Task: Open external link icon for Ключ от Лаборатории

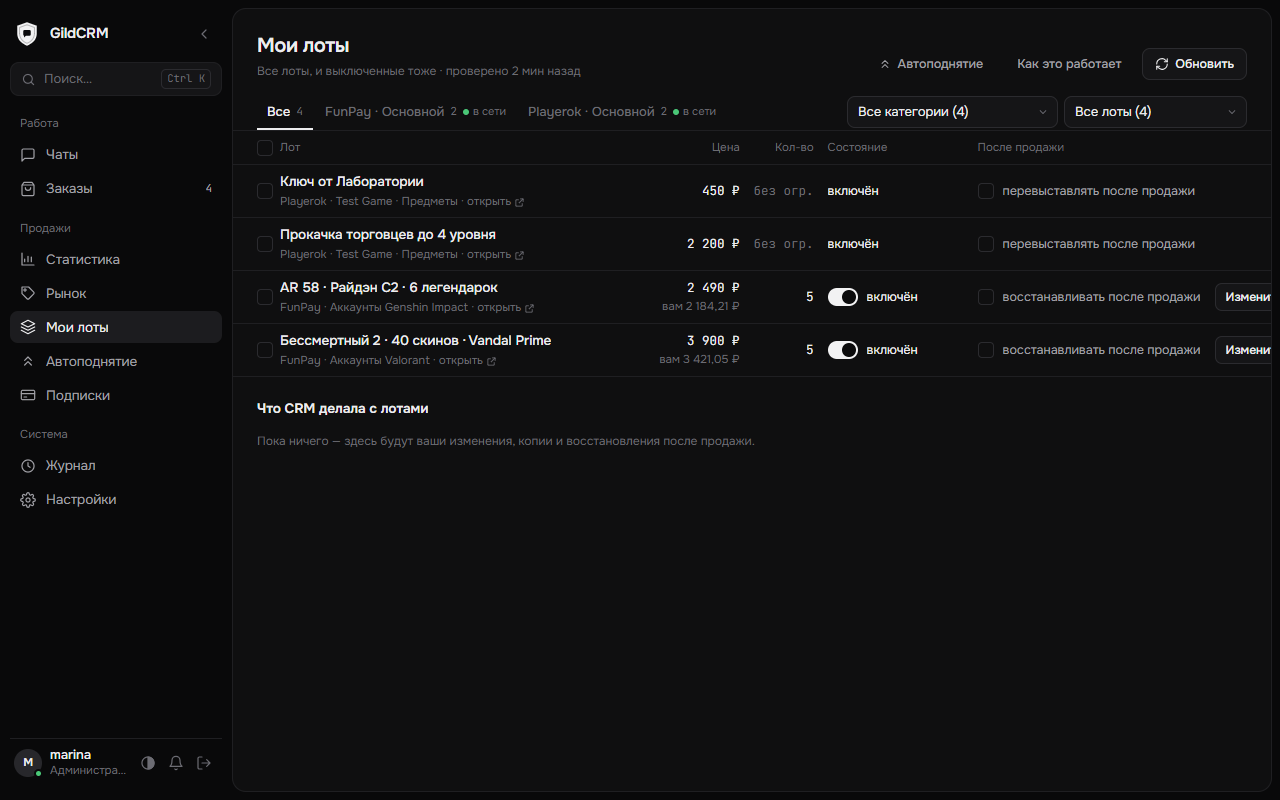Action: coord(519,202)
